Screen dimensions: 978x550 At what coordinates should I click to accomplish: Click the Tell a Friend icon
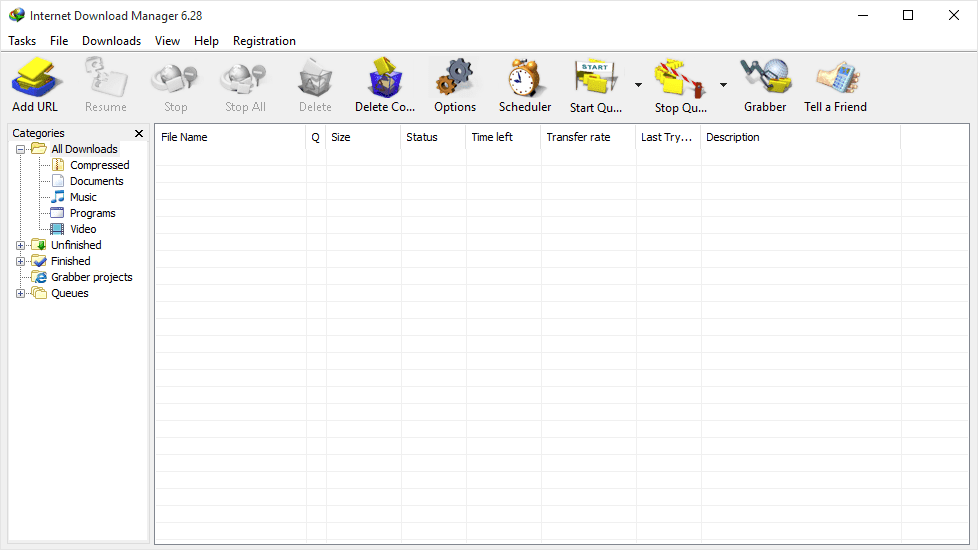(836, 78)
